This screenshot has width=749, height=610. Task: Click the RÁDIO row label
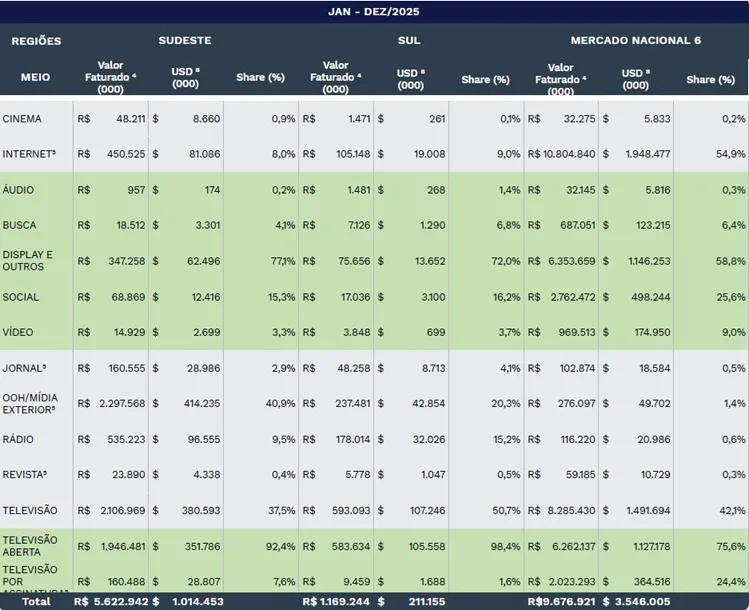pyautogui.click(x=19, y=439)
